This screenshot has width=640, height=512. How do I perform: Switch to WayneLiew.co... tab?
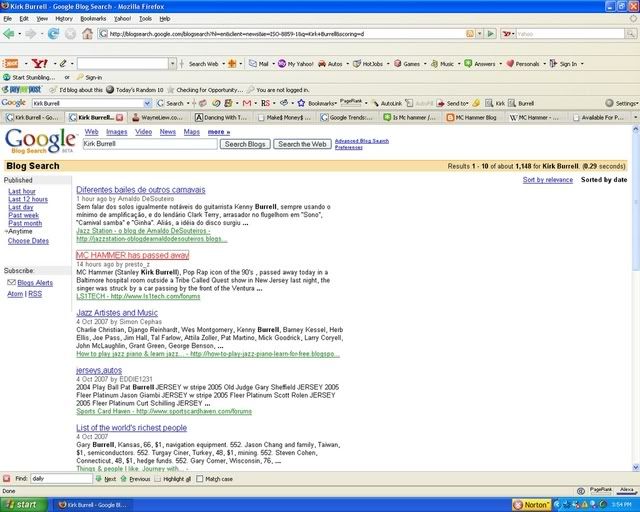click(x=158, y=118)
